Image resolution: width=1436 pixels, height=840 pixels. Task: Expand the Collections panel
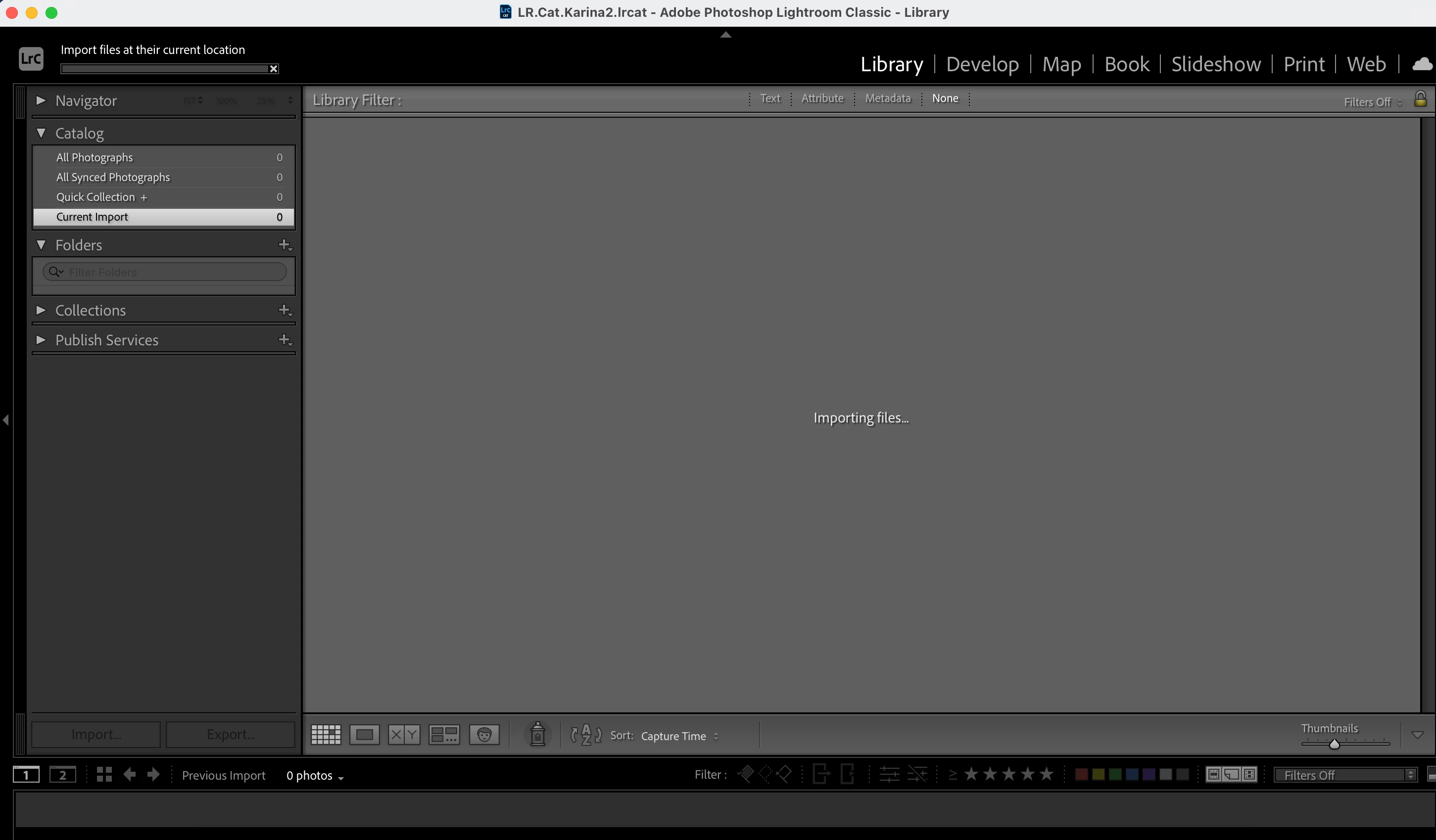(x=41, y=310)
